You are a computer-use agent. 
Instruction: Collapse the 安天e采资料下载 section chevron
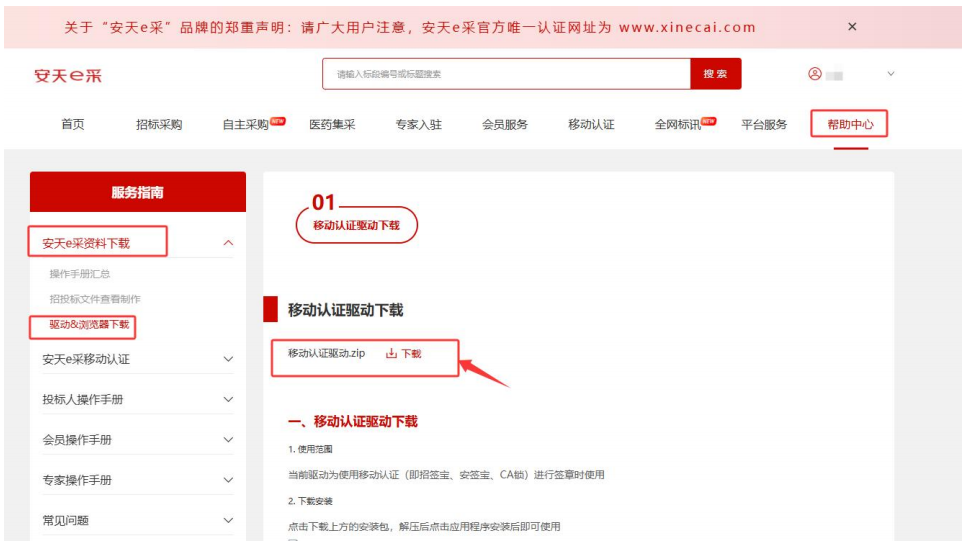228,243
